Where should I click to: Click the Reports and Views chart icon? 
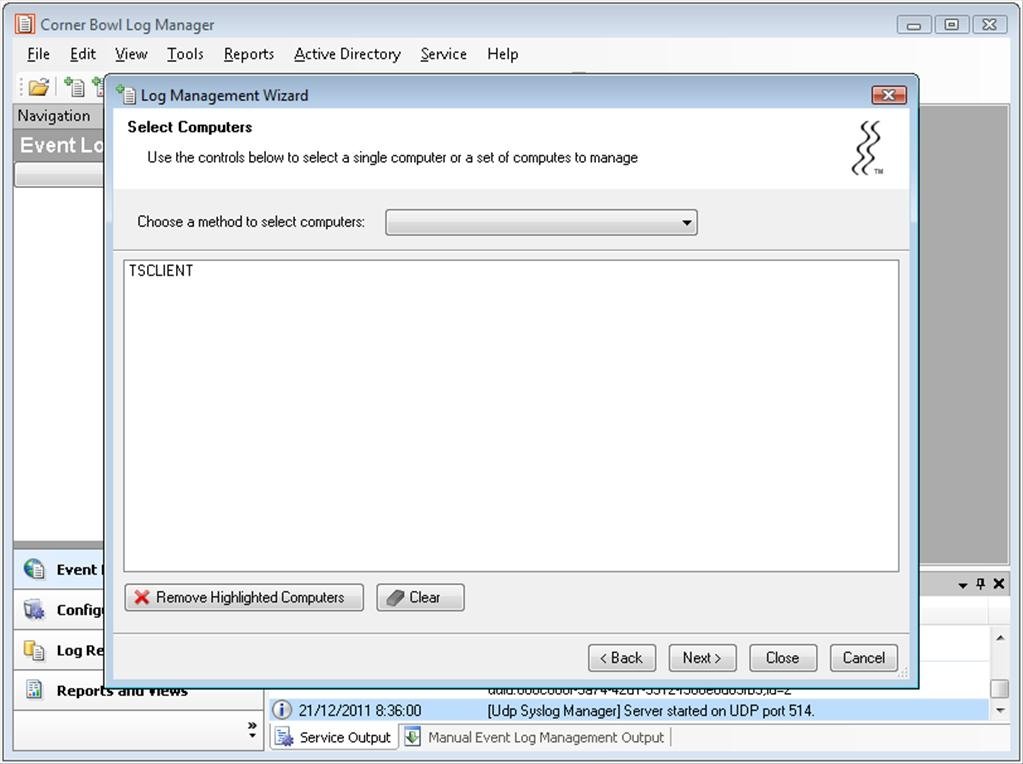coord(34,690)
